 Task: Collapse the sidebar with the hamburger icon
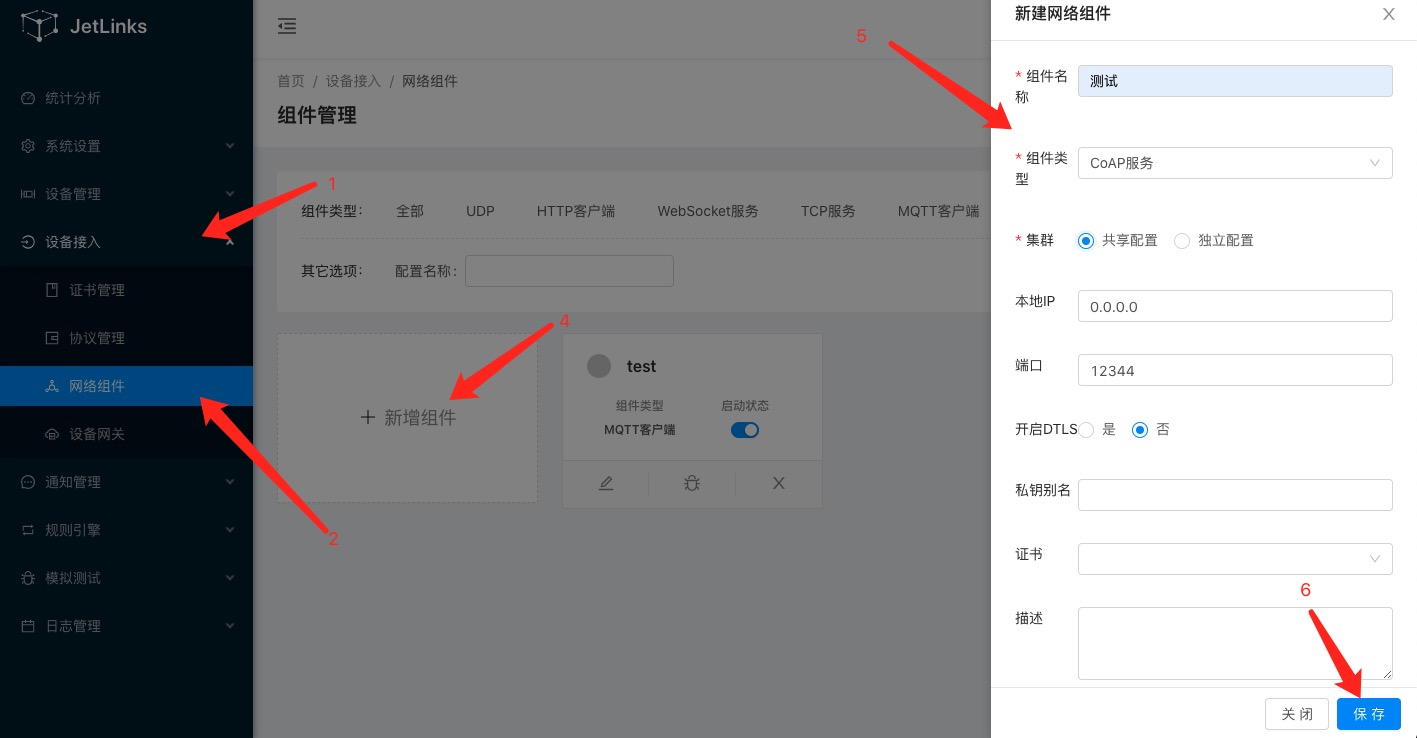pos(287,26)
